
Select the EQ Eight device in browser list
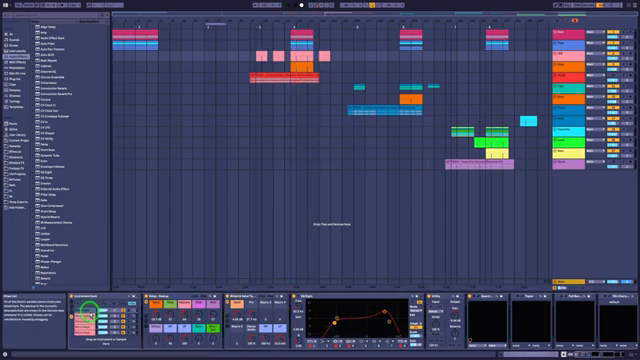pyautogui.click(x=46, y=172)
